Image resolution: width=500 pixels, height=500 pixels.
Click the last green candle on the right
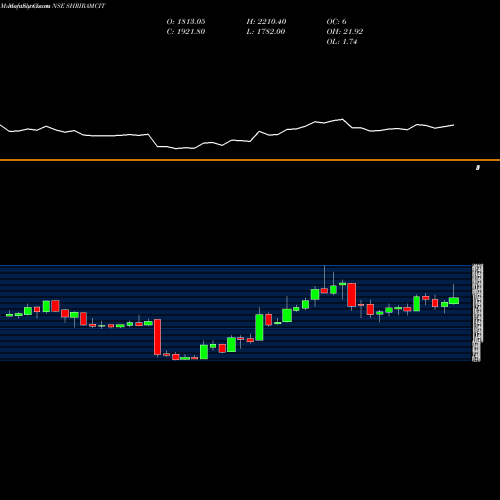[454, 300]
